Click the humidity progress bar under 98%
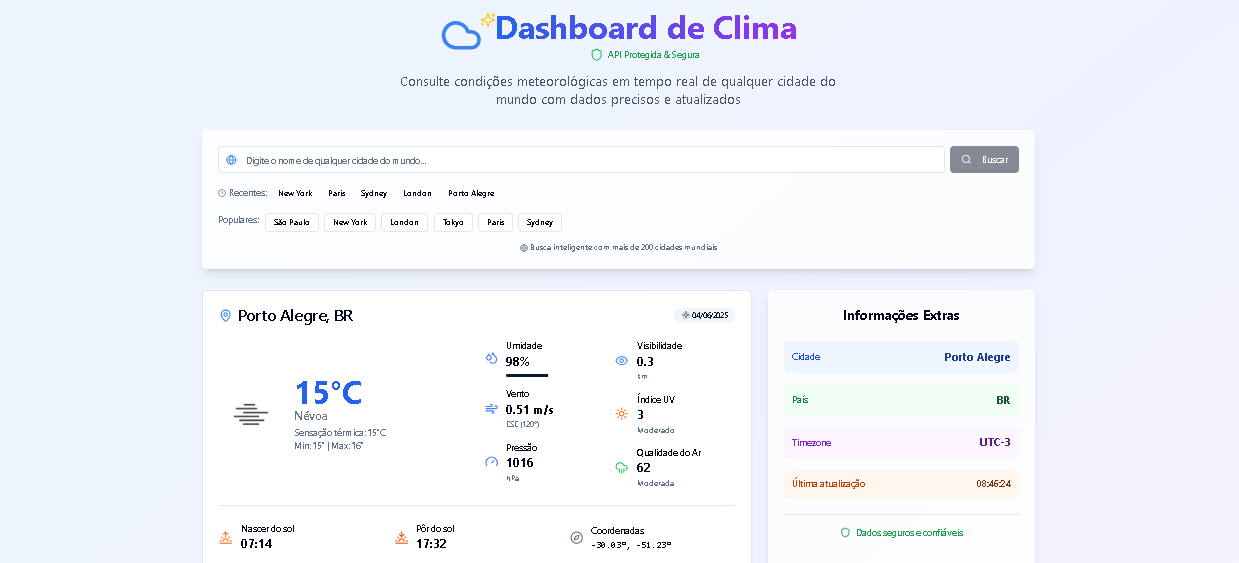Viewport: 1239px width, 563px height. click(527, 375)
